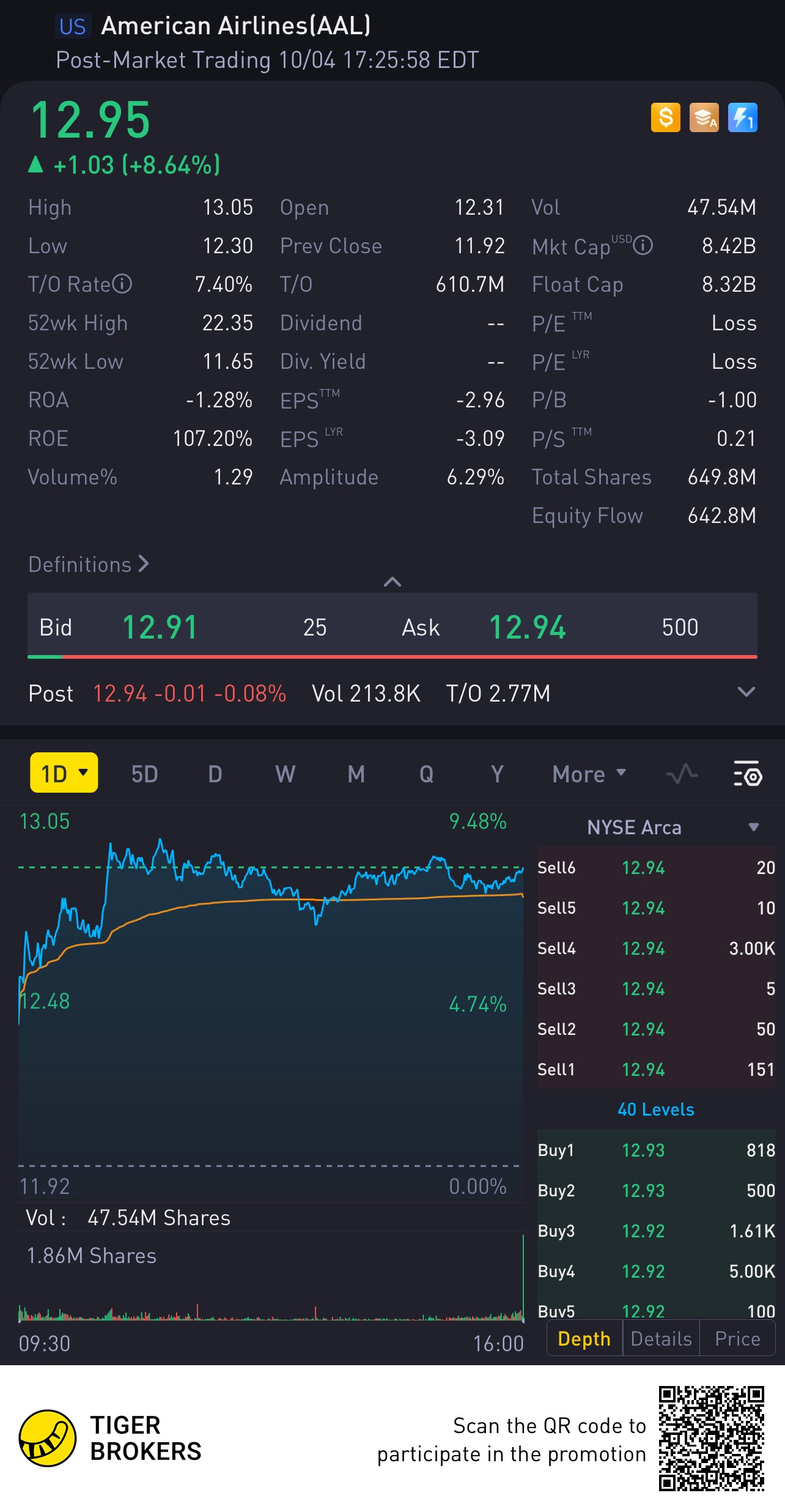Open the NYSE Arca exchange dropdown
Image resolution: width=785 pixels, height=1512 pixels.
753,827
